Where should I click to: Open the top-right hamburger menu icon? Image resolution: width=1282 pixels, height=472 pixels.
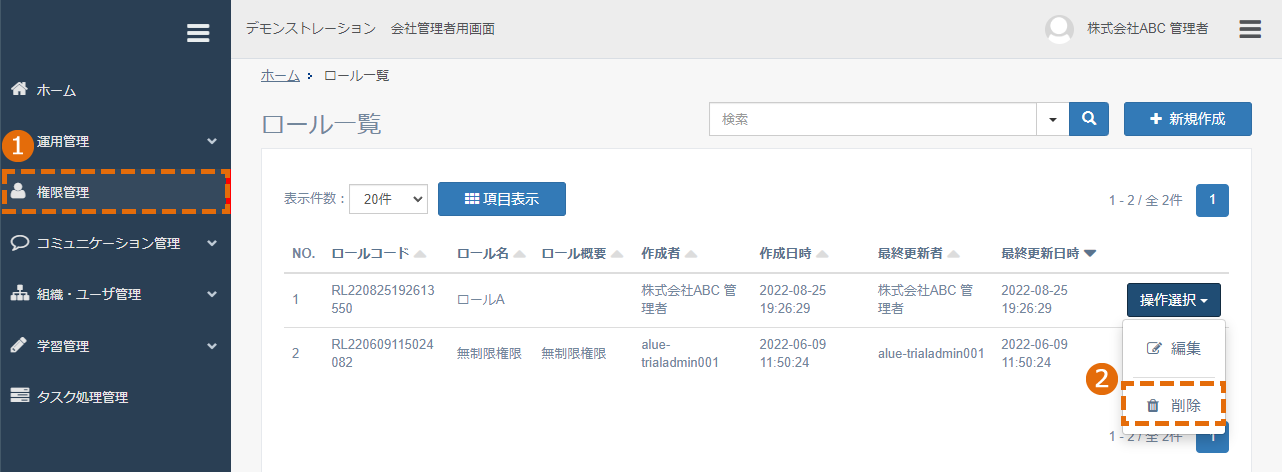point(1250,29)
